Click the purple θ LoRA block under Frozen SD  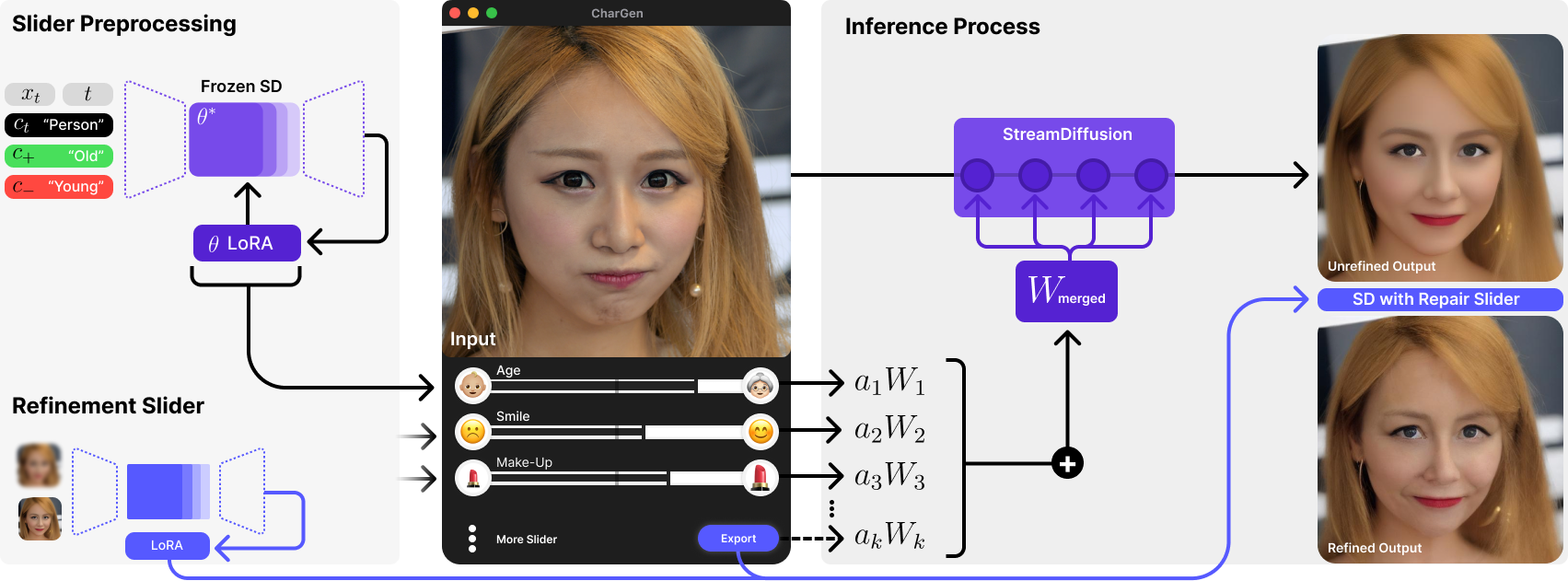pos(247,243)
